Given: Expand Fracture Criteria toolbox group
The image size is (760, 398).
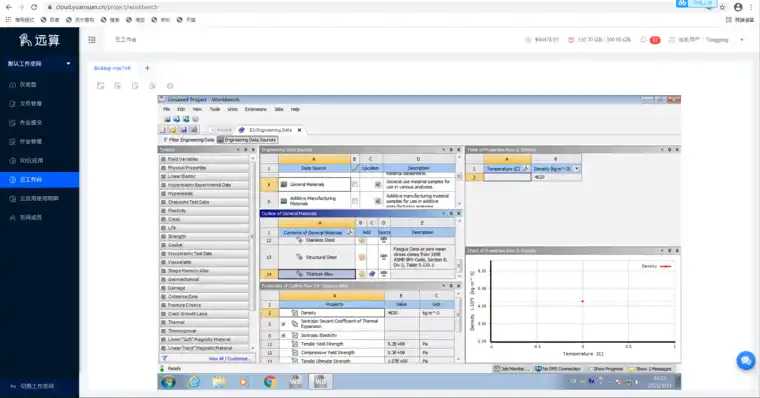Looking at the screenshot, I should [163, 305].
